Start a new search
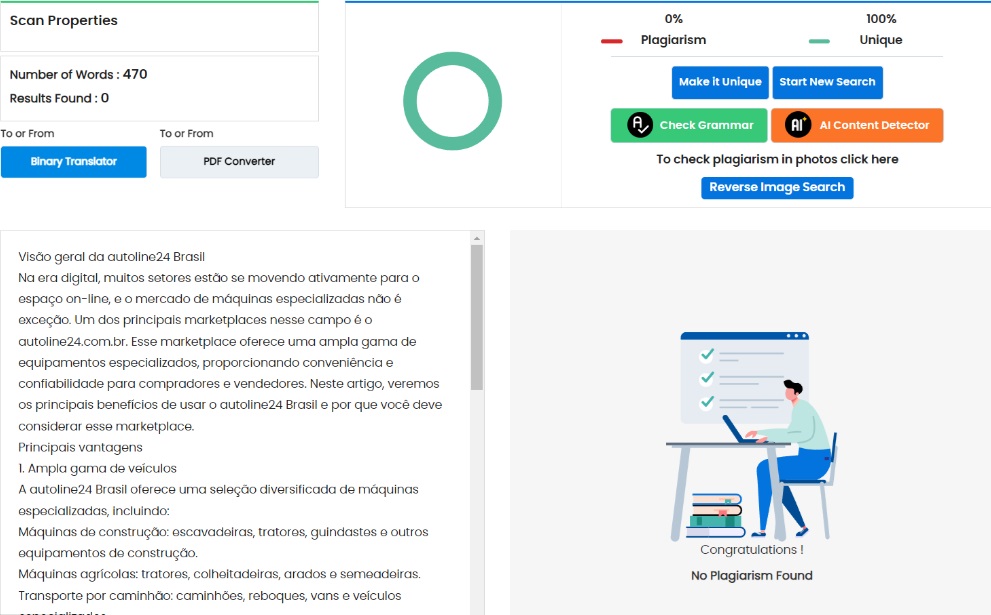This screenshot has height=615, width=991. 827,82
